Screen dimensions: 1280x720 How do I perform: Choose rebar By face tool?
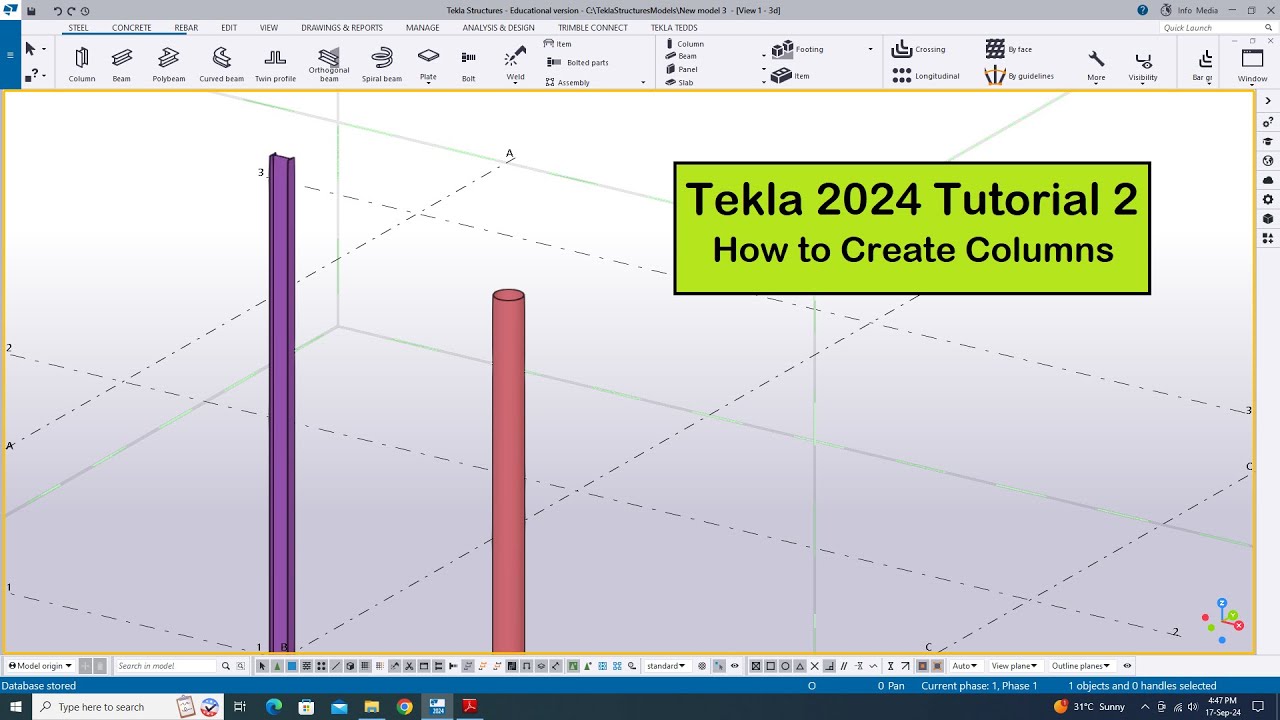click(x=1009, y=49)
